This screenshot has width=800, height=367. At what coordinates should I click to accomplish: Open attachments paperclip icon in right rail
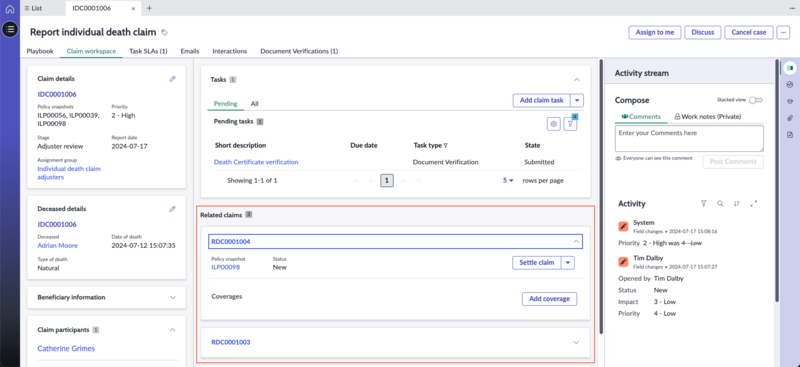click(790, 118)
